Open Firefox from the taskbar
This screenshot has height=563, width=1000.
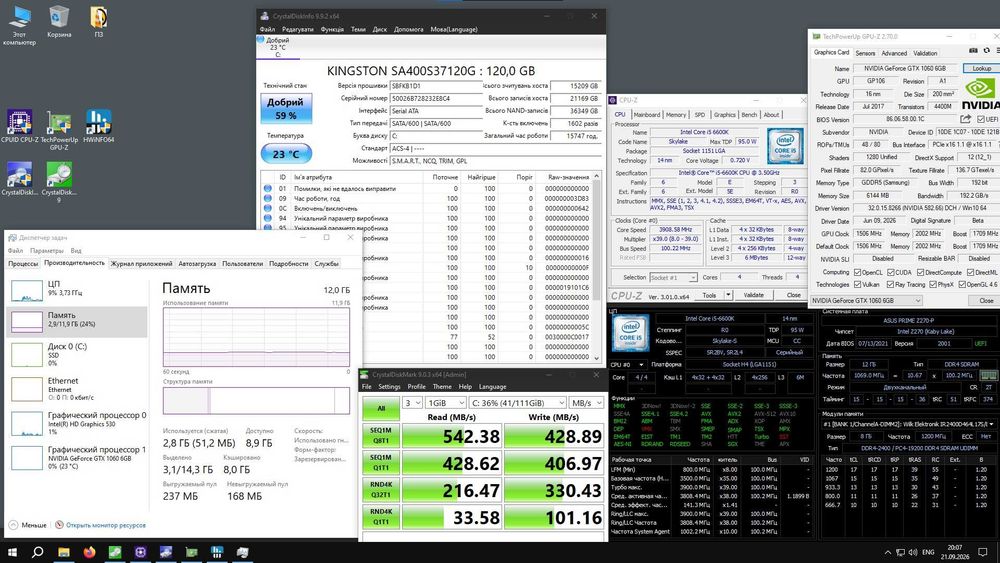pyautogui.click(x=89, y=552)
